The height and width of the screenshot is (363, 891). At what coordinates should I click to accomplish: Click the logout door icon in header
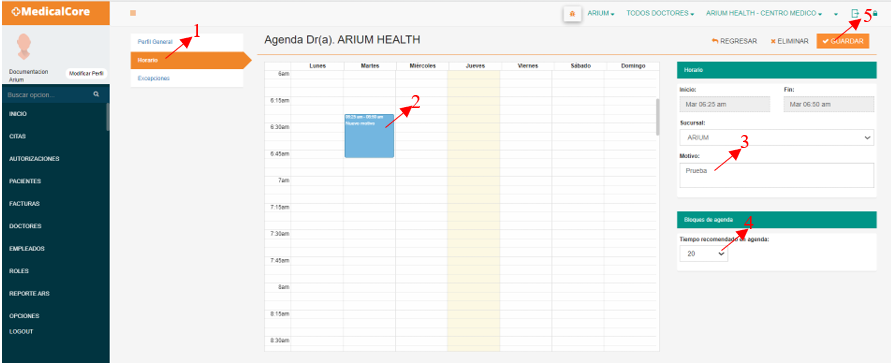[x=855, y=14]
